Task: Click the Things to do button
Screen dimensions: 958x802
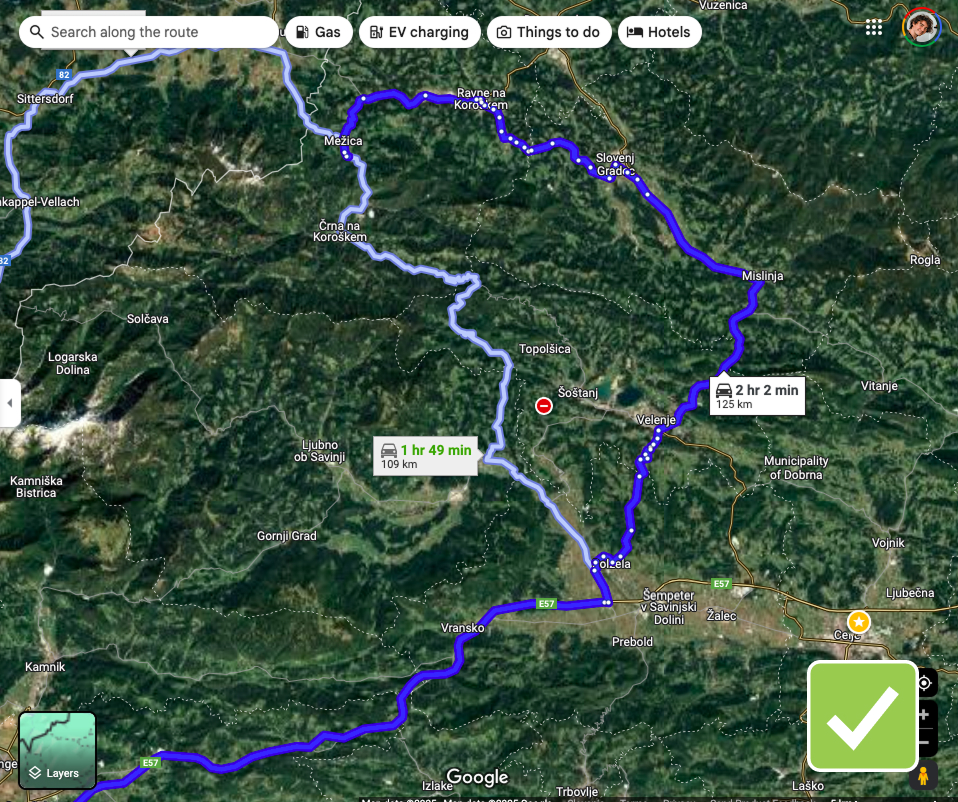Action: point(549,32)
